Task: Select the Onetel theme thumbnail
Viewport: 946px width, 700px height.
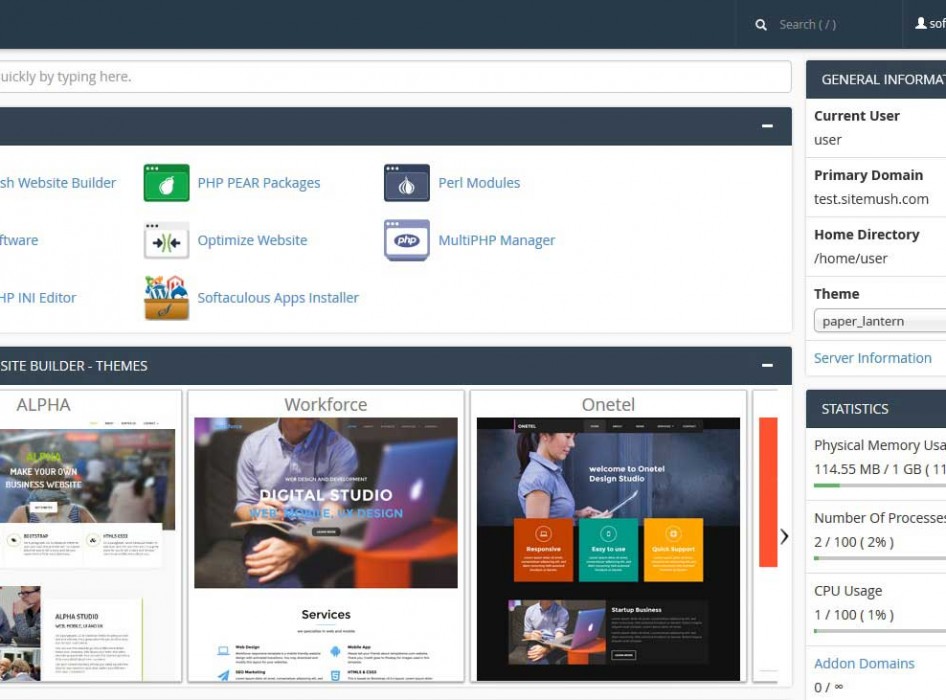Action: [608, 549]
